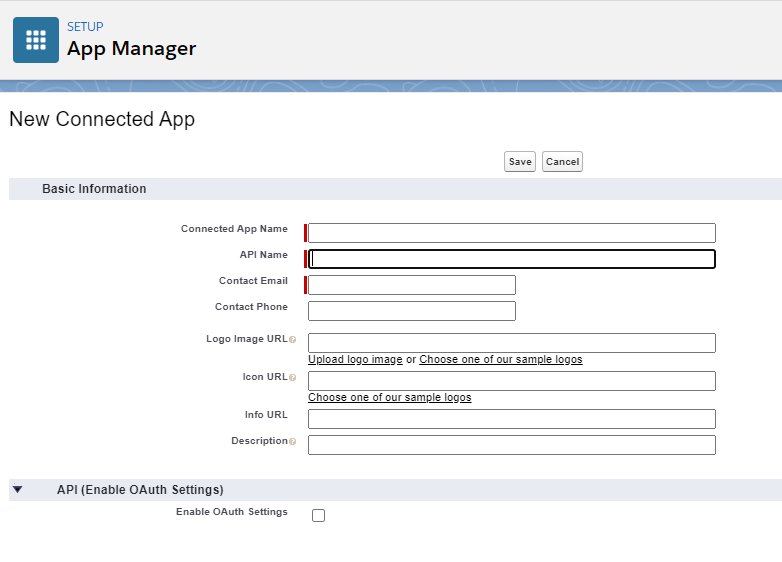This screenshot has width=782, height=562.
Task: Focus the Contact Email field
Action: point(412,285)
